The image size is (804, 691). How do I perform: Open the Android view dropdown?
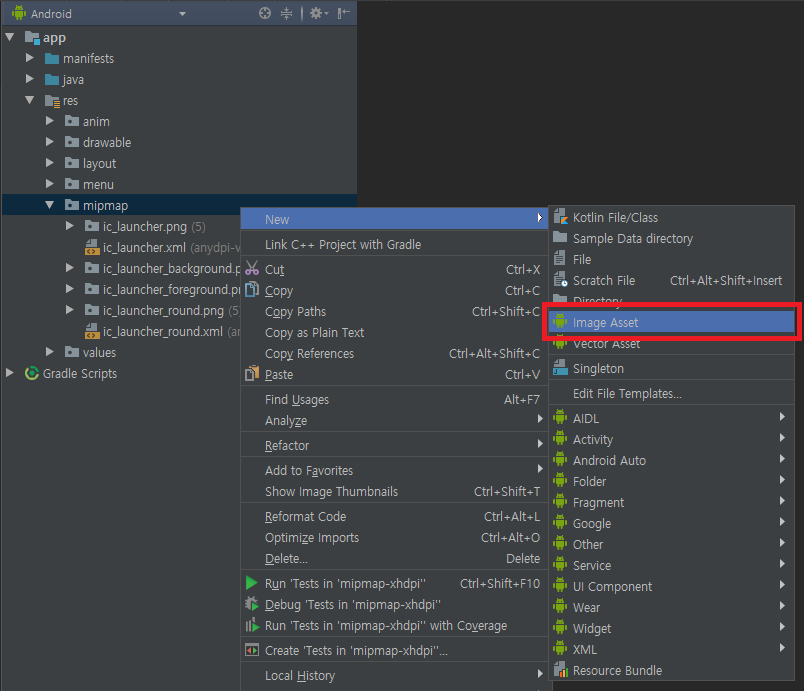182,14
